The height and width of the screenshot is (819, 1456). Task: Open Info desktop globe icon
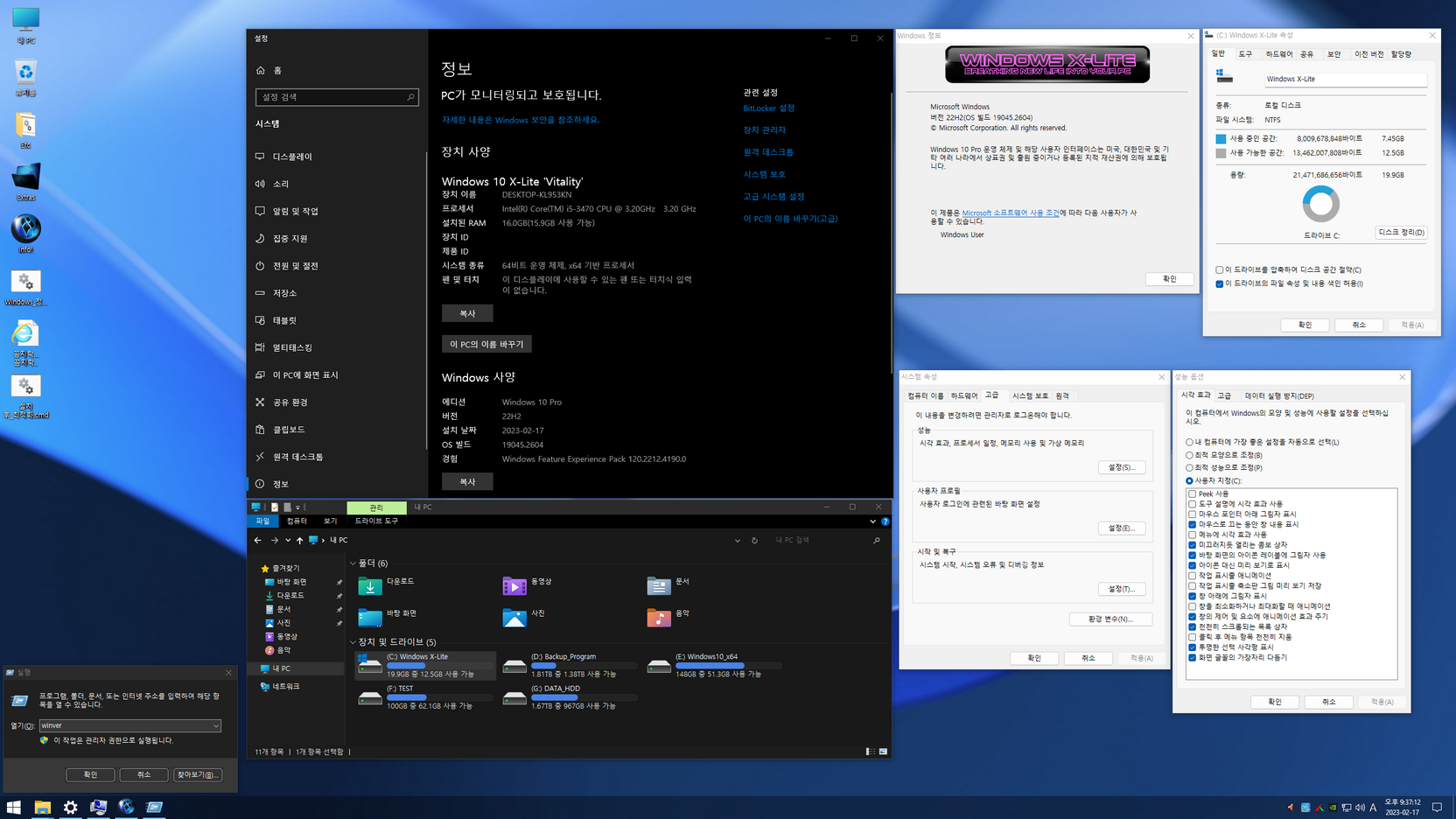(x=25, y=234)
